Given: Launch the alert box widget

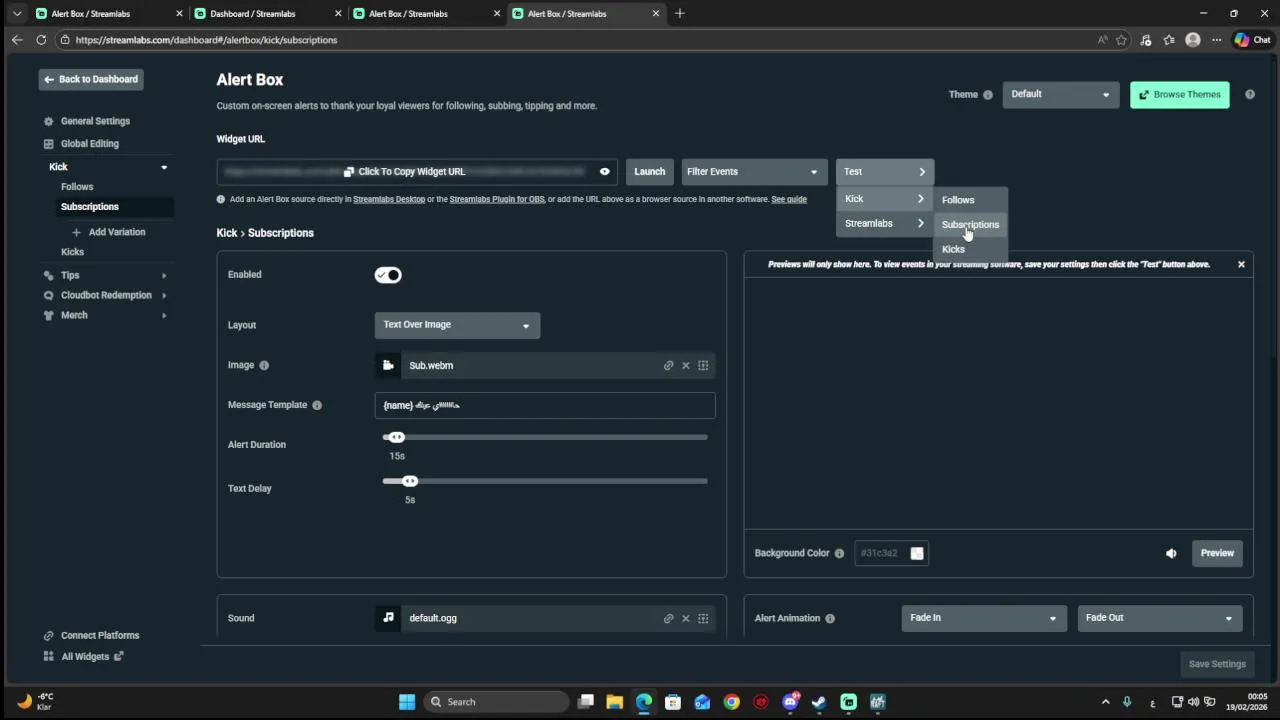Looking at the screenshot, I should pos(649,172).
